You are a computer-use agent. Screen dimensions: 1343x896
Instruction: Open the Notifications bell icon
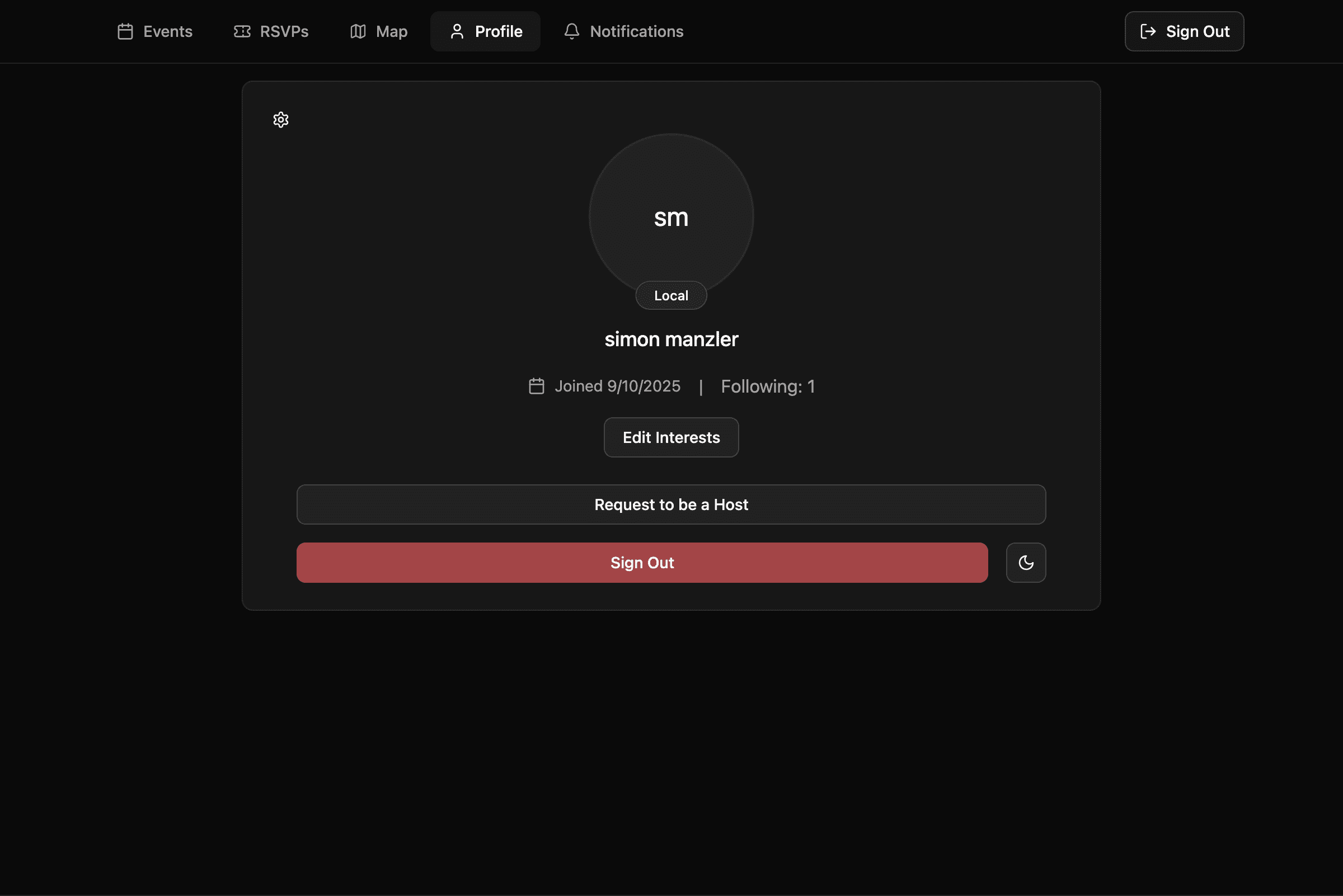coord(572,31)
